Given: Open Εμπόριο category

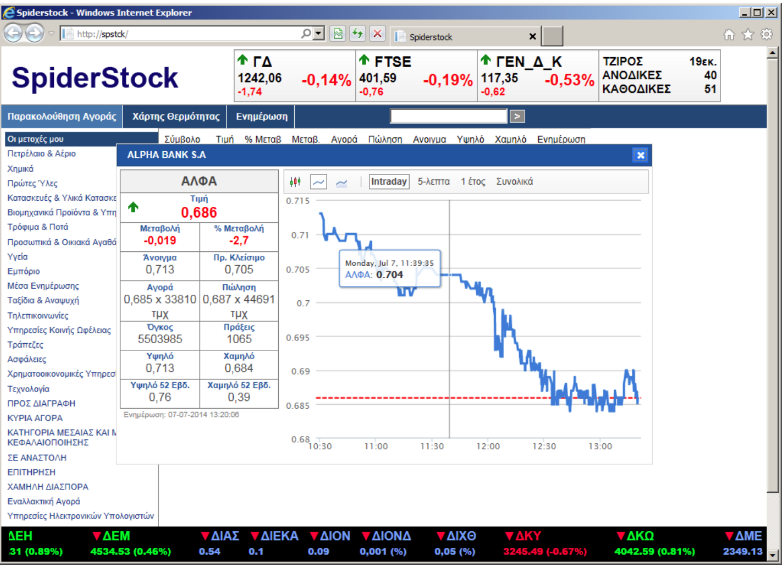Looking at the screenshot, I should pyautogui.click(x=23, y=271).
